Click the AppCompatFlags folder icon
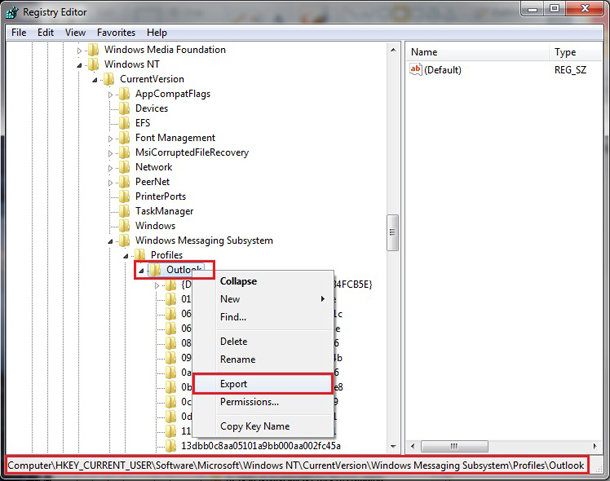Image resolution: width=610 pixels, height=481 pixels. coord(124,94)
